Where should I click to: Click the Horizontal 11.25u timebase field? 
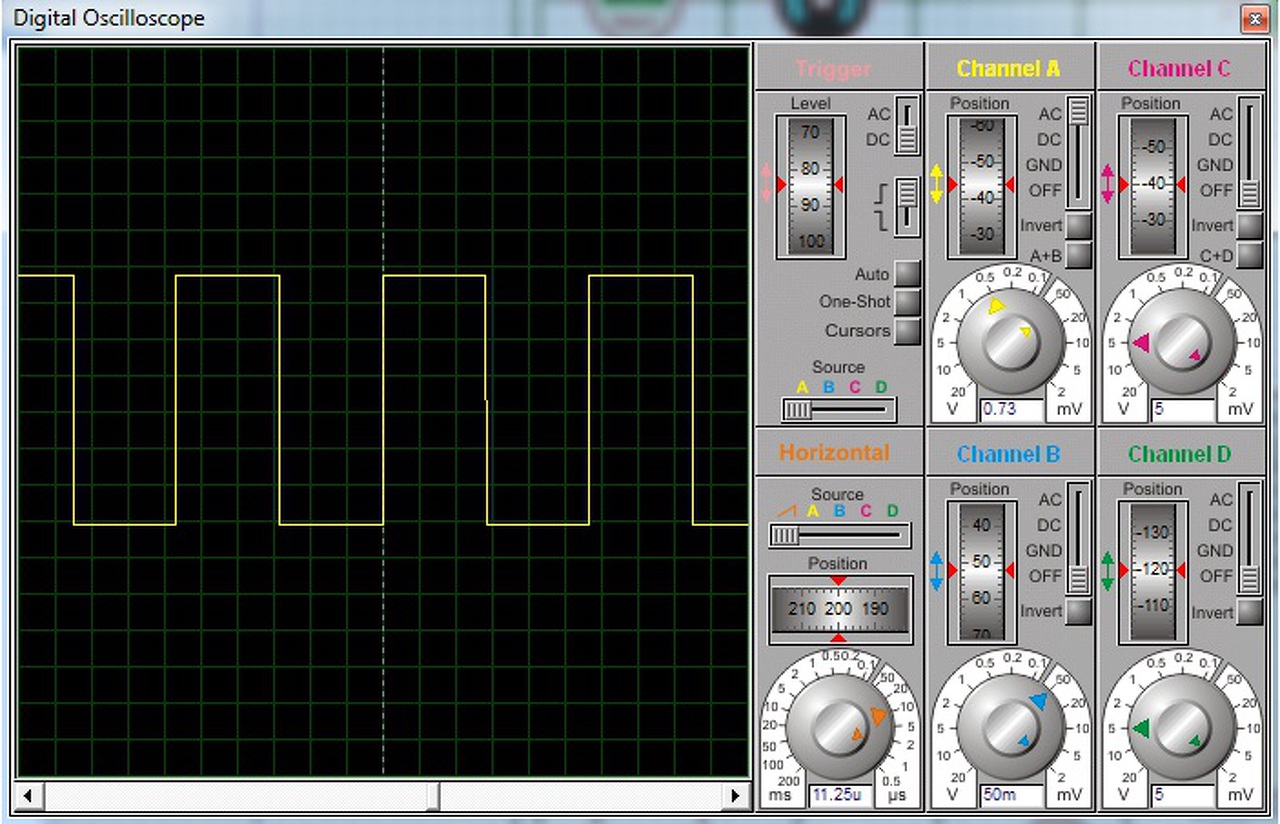tap(841, 795)
